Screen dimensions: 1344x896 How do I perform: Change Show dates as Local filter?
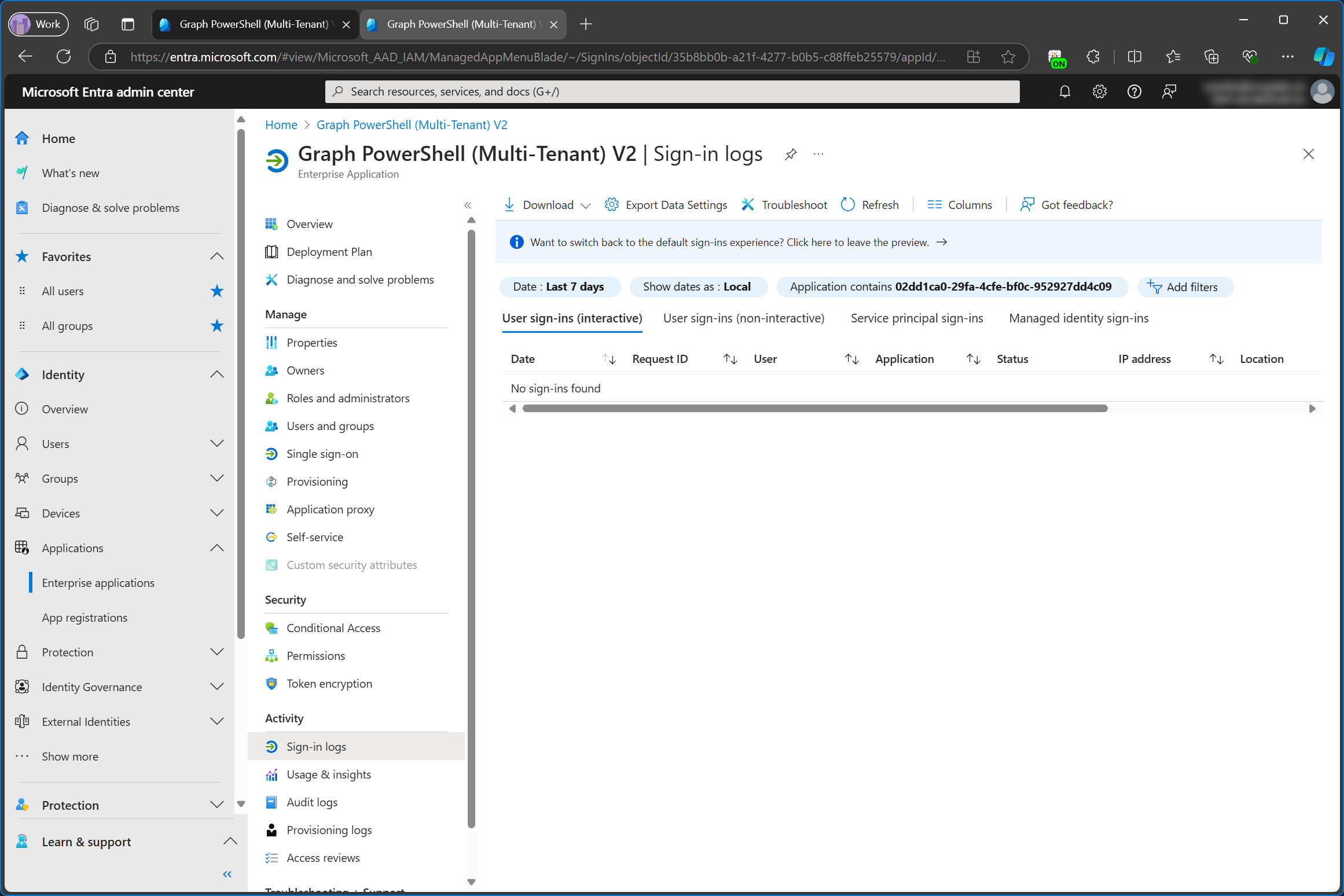(x=698, y=287)
